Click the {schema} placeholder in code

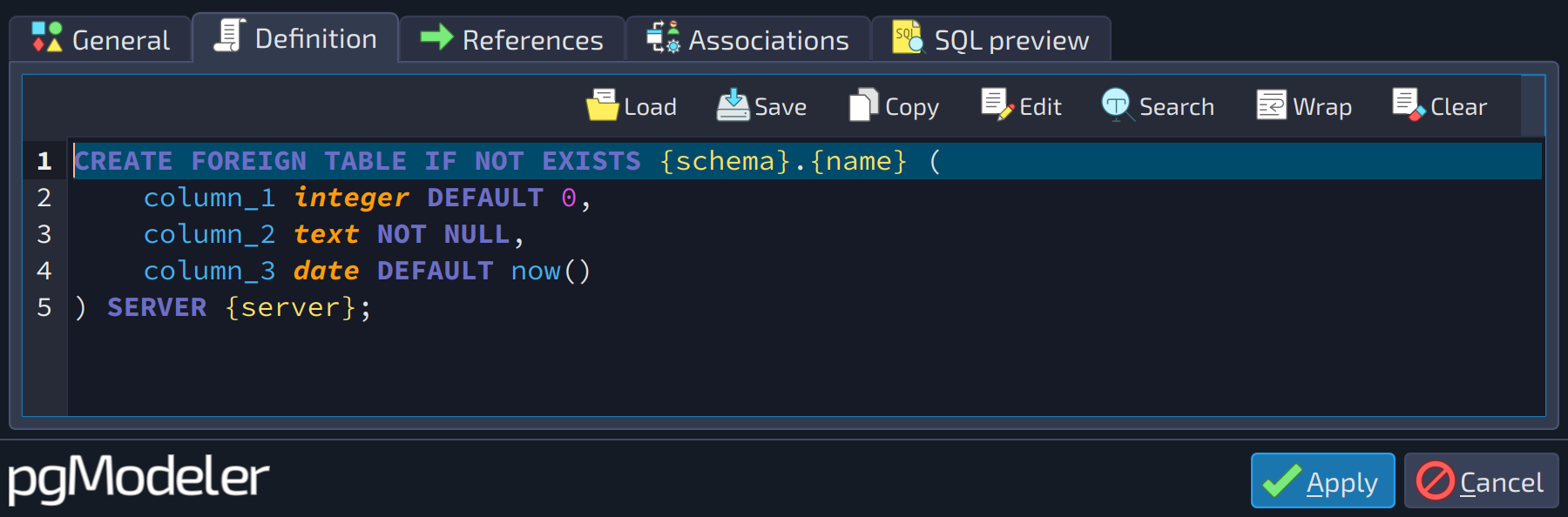point(725,161)
